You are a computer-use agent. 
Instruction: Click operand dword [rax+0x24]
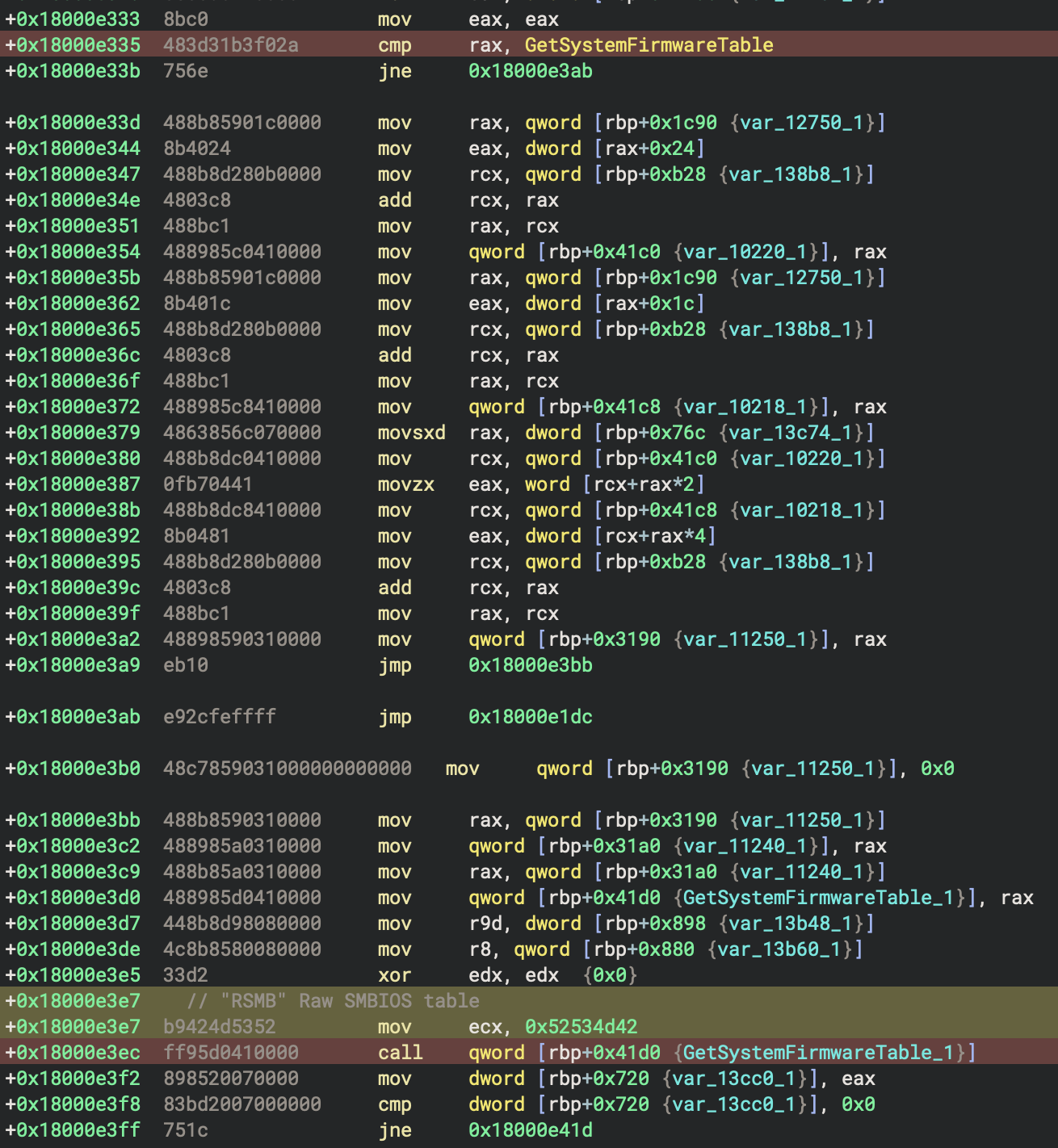tap(615, 148)
